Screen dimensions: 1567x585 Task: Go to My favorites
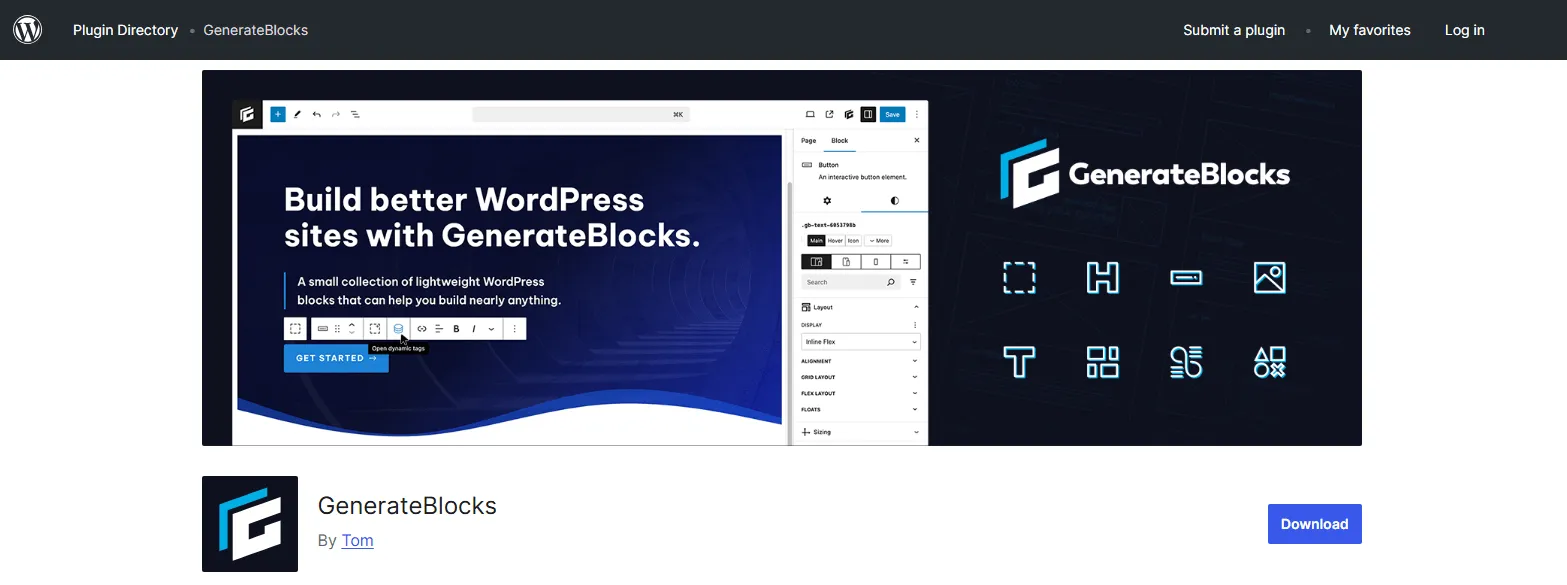click(x=1369, y=30)
